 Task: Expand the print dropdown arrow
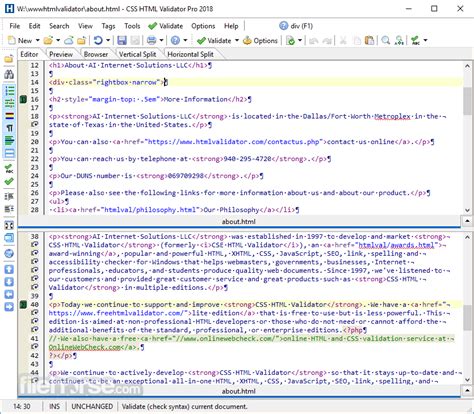[161, 41]
